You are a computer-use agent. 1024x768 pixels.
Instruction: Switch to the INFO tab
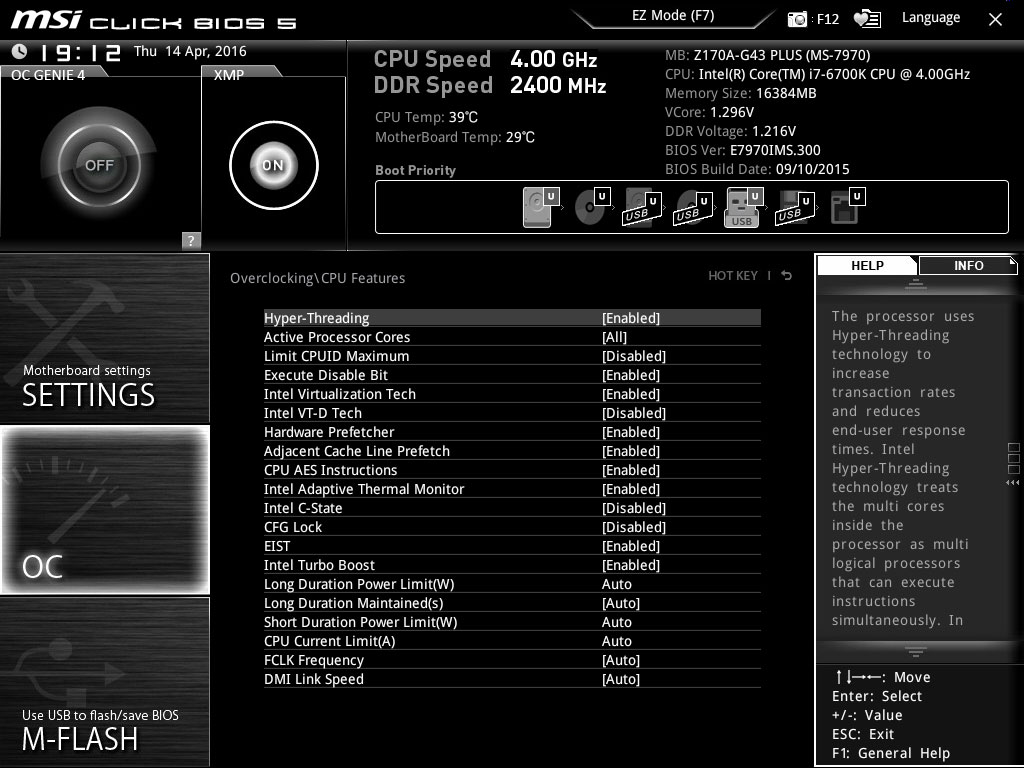(x=968, y=265)
